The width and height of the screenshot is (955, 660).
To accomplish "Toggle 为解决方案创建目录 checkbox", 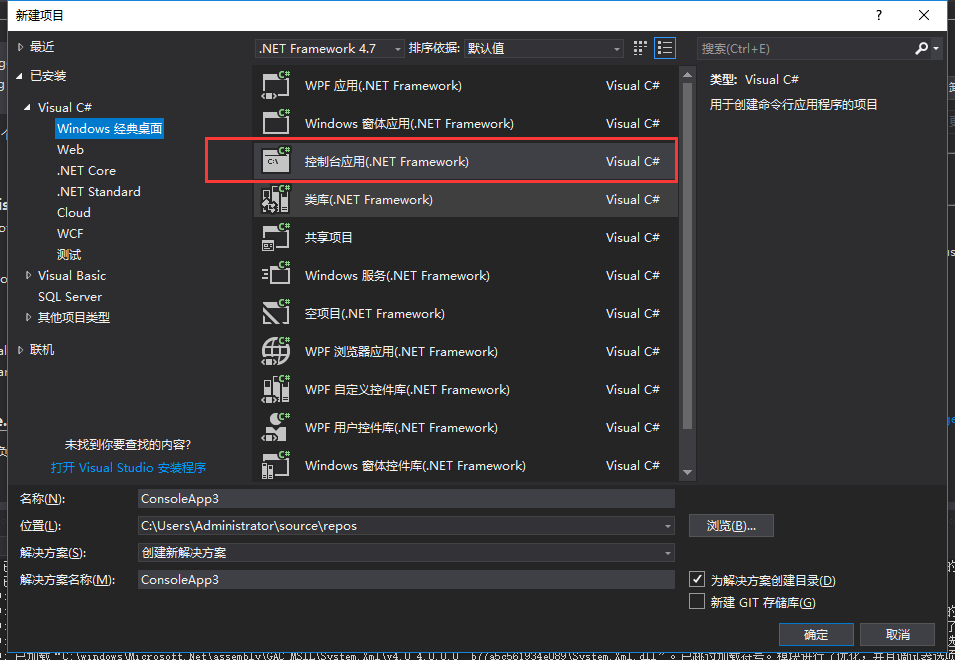I will (697, 579).
